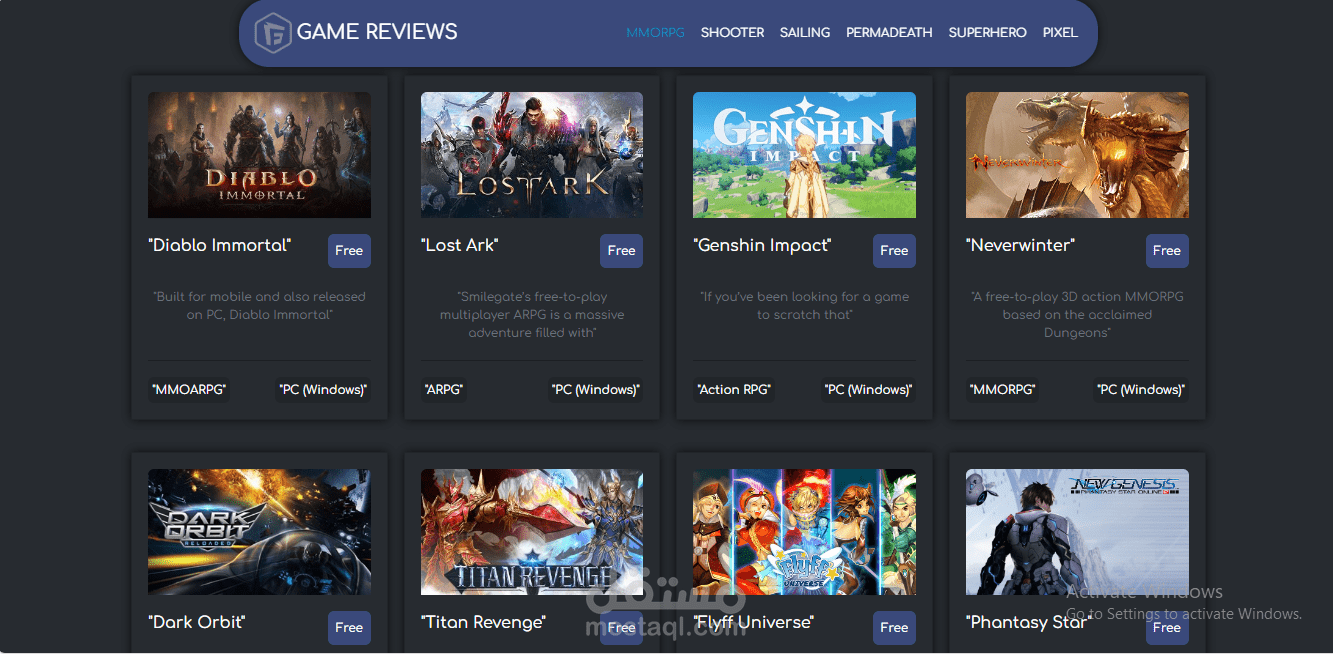Click the Game Reviews hexagon logo icon
Viewport: 1333px width, 654px height.
coord(272,33)
